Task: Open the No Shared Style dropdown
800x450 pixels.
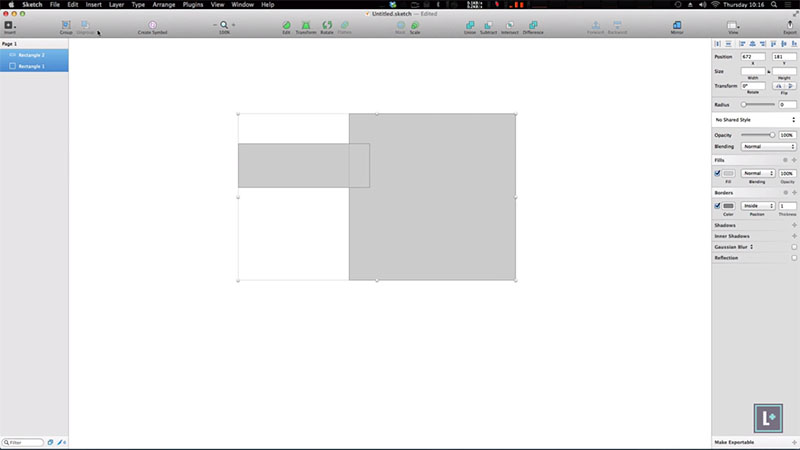Action: (x=755, y=119)
